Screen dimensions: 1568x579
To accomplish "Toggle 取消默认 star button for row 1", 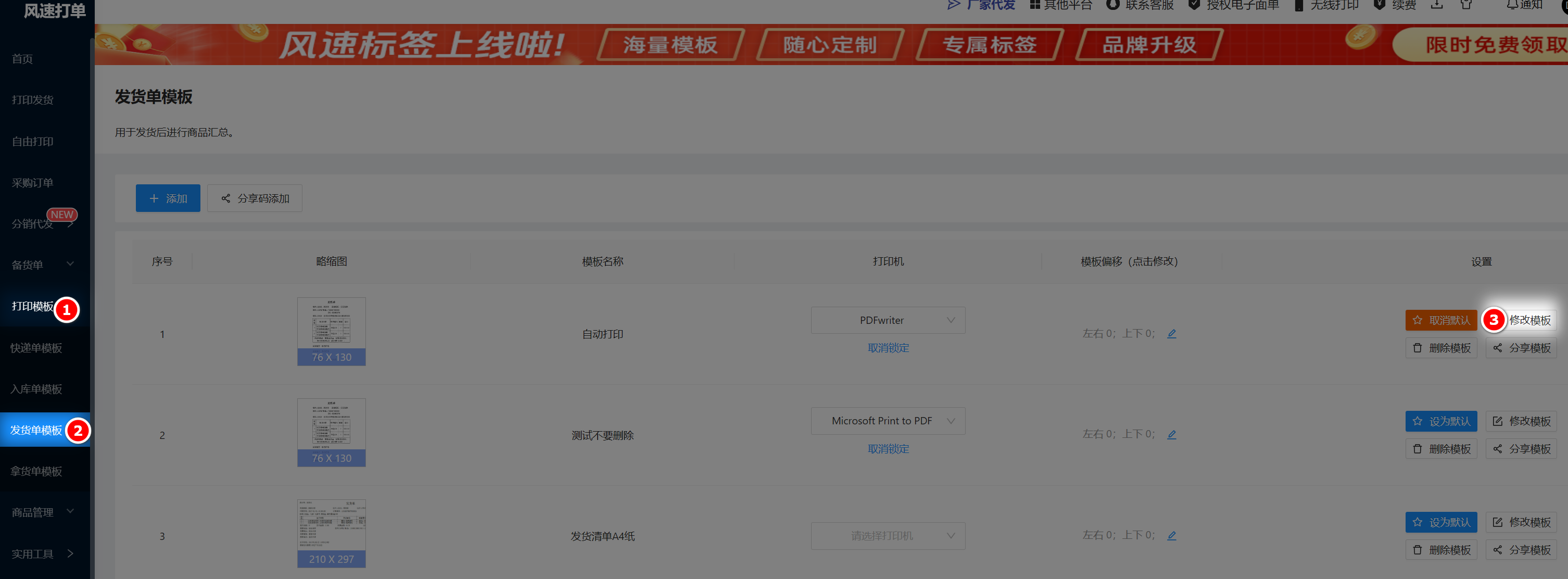I will (x=1441, y=320).
